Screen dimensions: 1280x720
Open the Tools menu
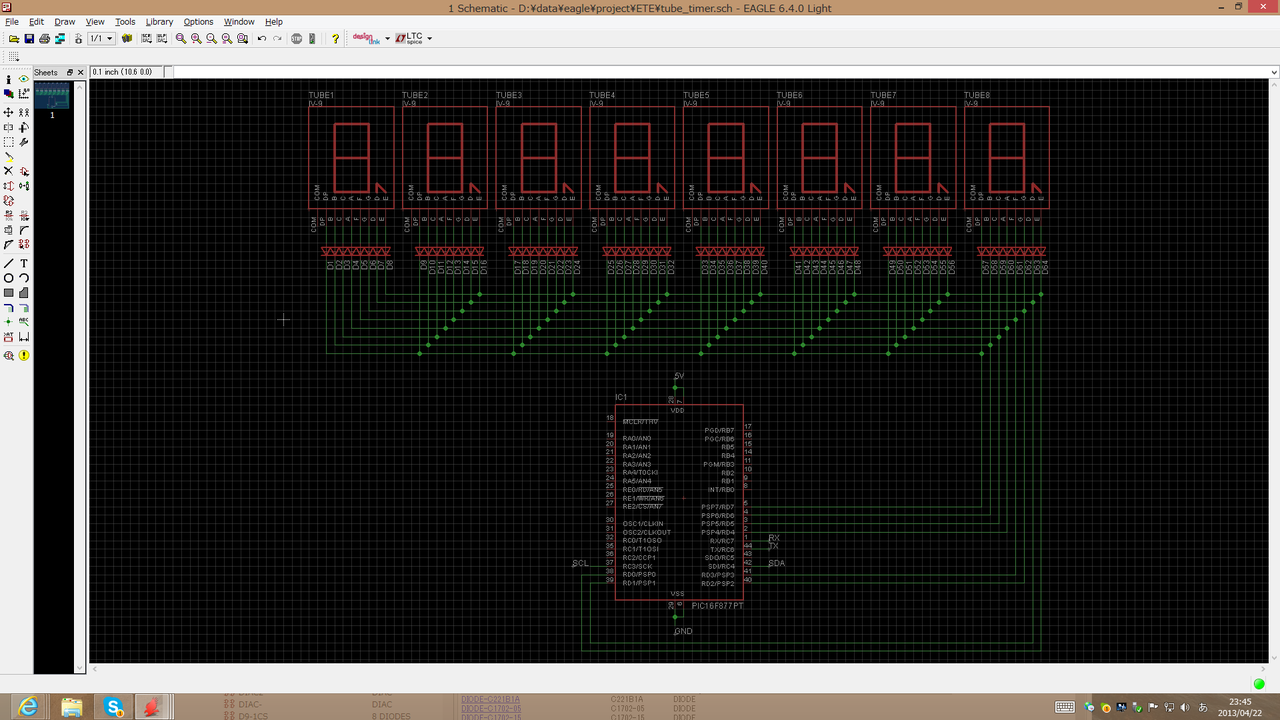point(125,21)
